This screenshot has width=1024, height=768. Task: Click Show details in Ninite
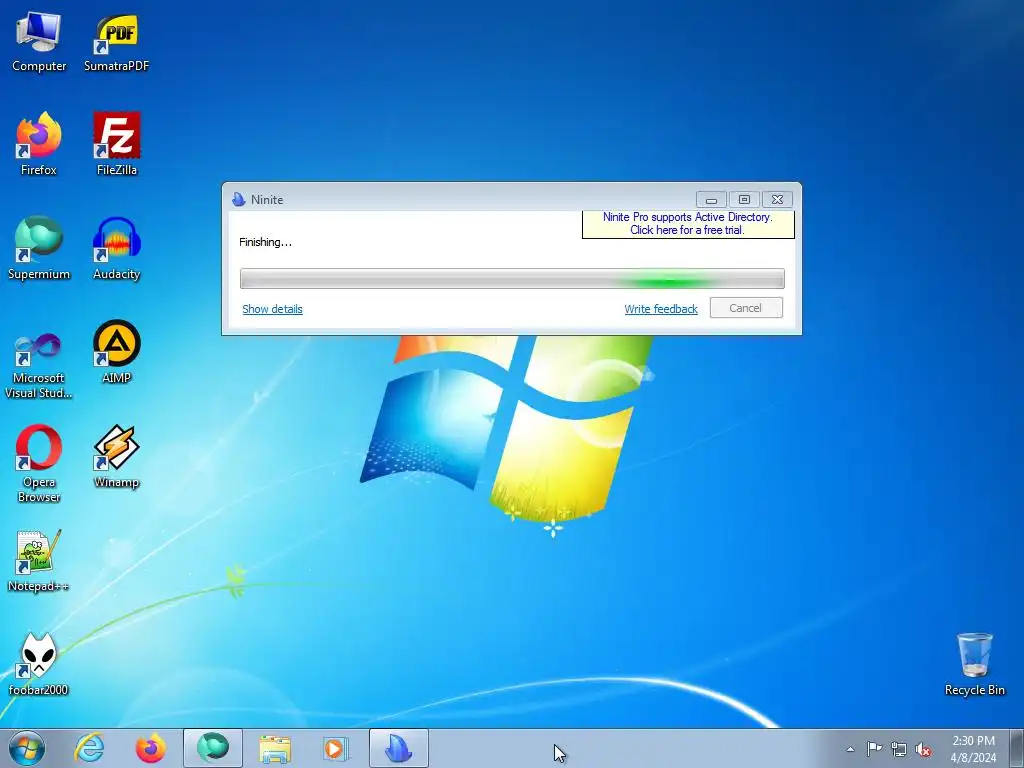(x=272, y=309)
